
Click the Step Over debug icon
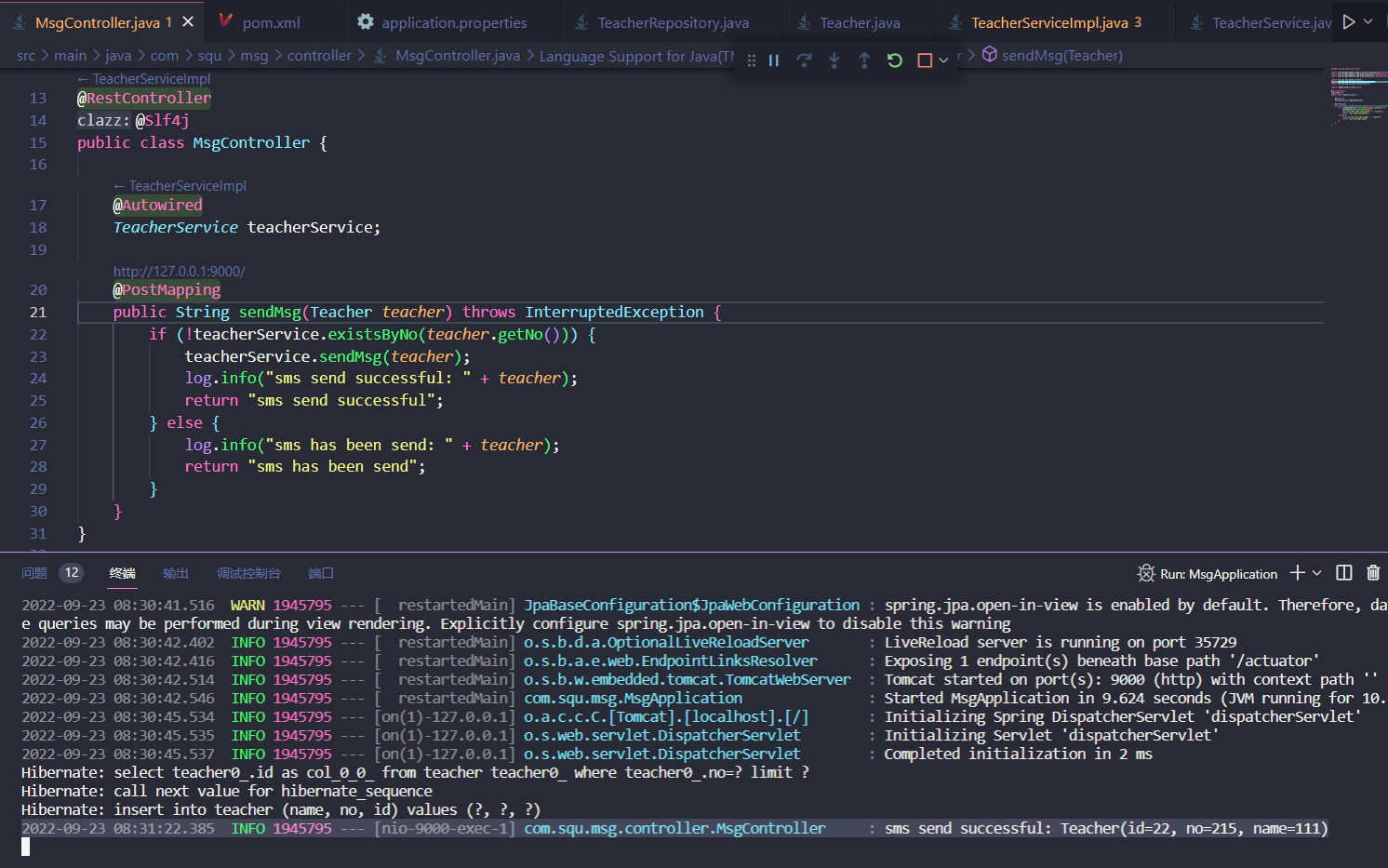[x=804, y=60]
